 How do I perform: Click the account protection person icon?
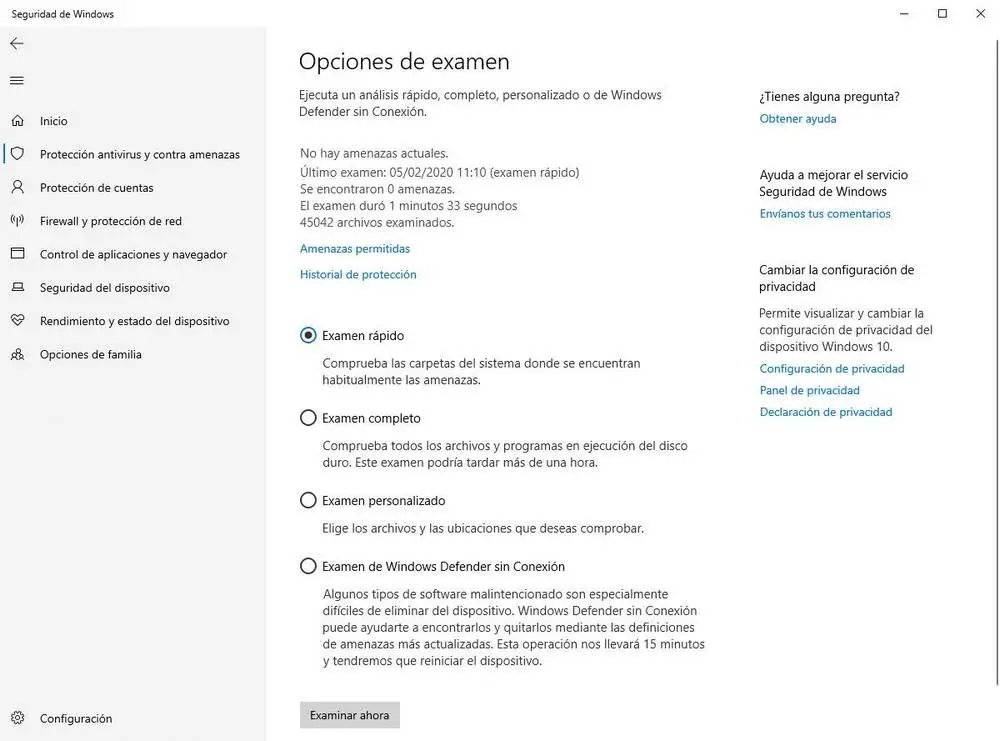[18, 187]
